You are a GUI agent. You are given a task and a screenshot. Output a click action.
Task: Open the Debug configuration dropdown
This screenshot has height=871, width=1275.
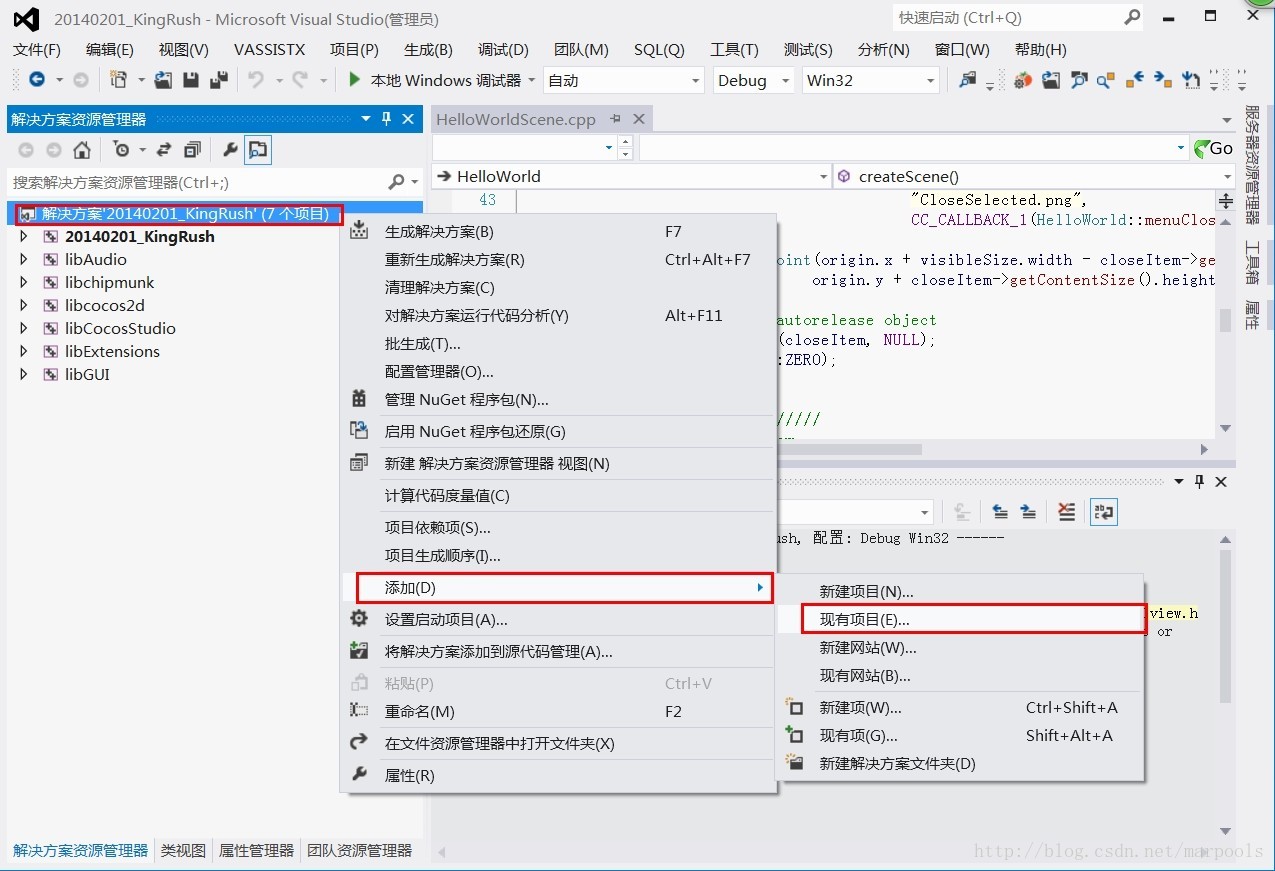tap(754, 80)
